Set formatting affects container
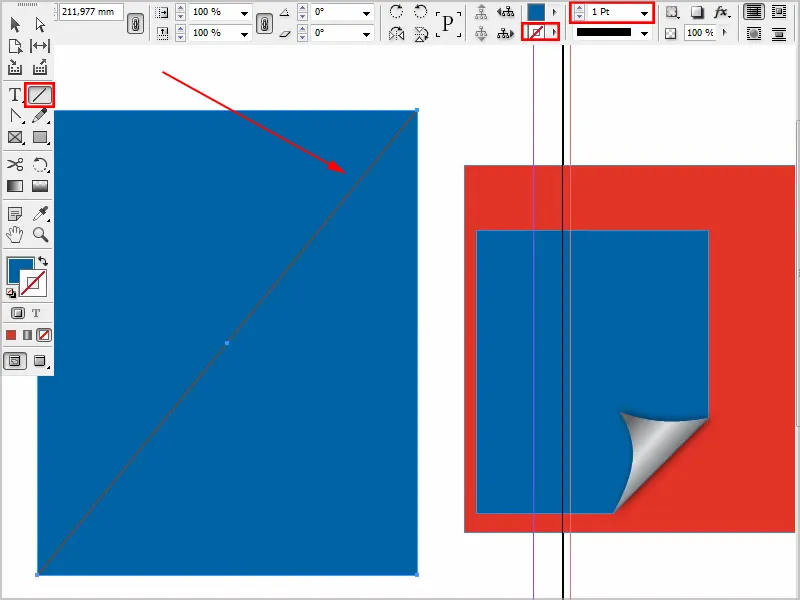Viewport: 800px width, 600px height. point(18,313)
